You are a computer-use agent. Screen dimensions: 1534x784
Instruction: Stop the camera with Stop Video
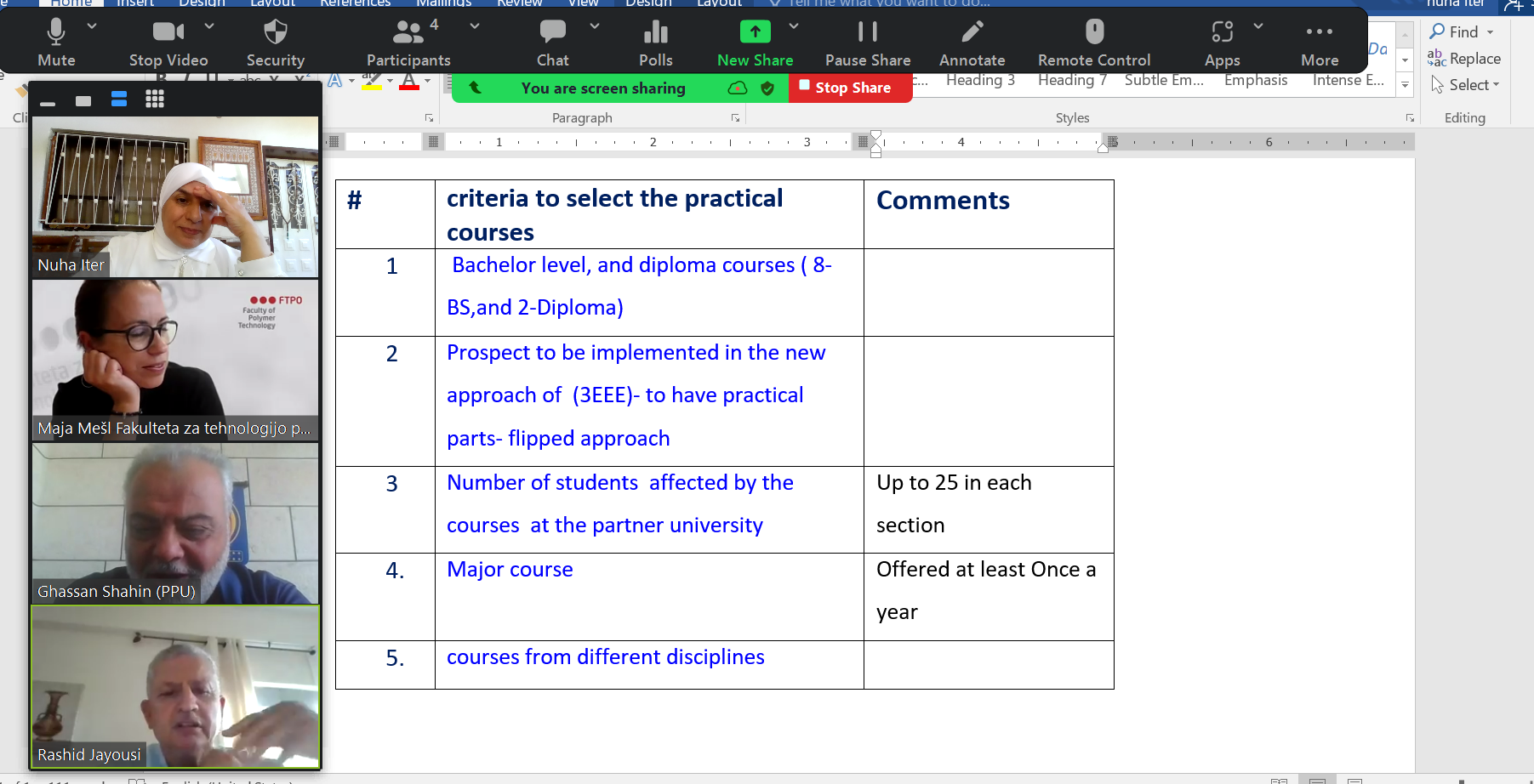coord(168,43)
